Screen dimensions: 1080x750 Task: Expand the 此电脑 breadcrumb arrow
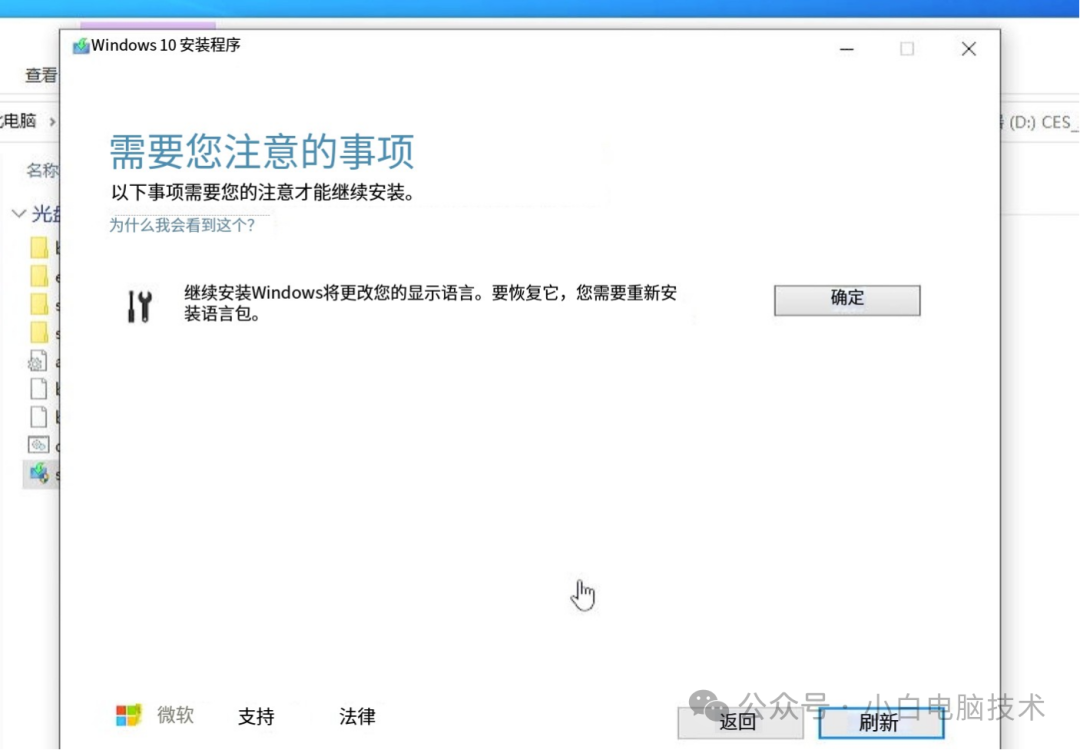pos(51,121)
